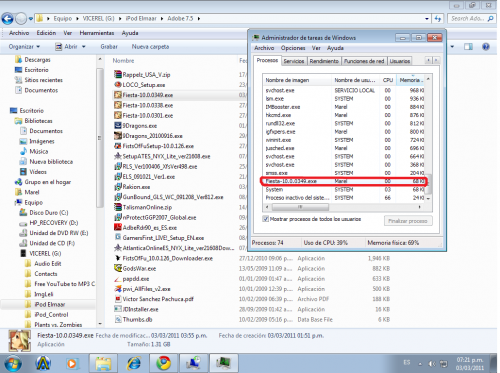Open the Opciones menu in Task Manager
This screenshot has height=373, width=500.
point(293,48)
